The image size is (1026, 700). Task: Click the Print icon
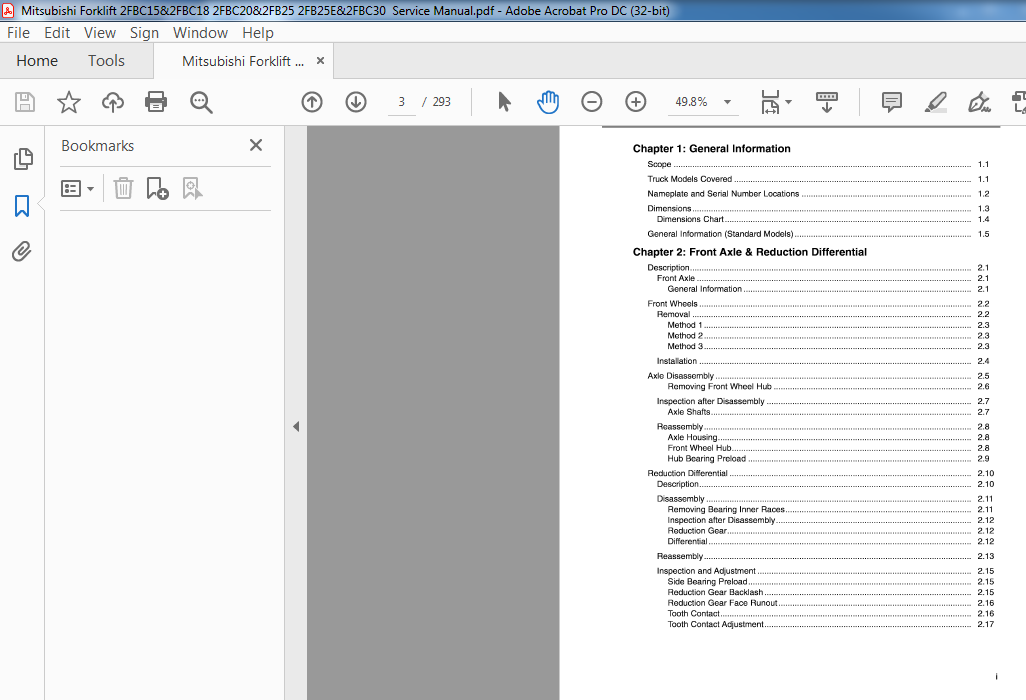156,102
